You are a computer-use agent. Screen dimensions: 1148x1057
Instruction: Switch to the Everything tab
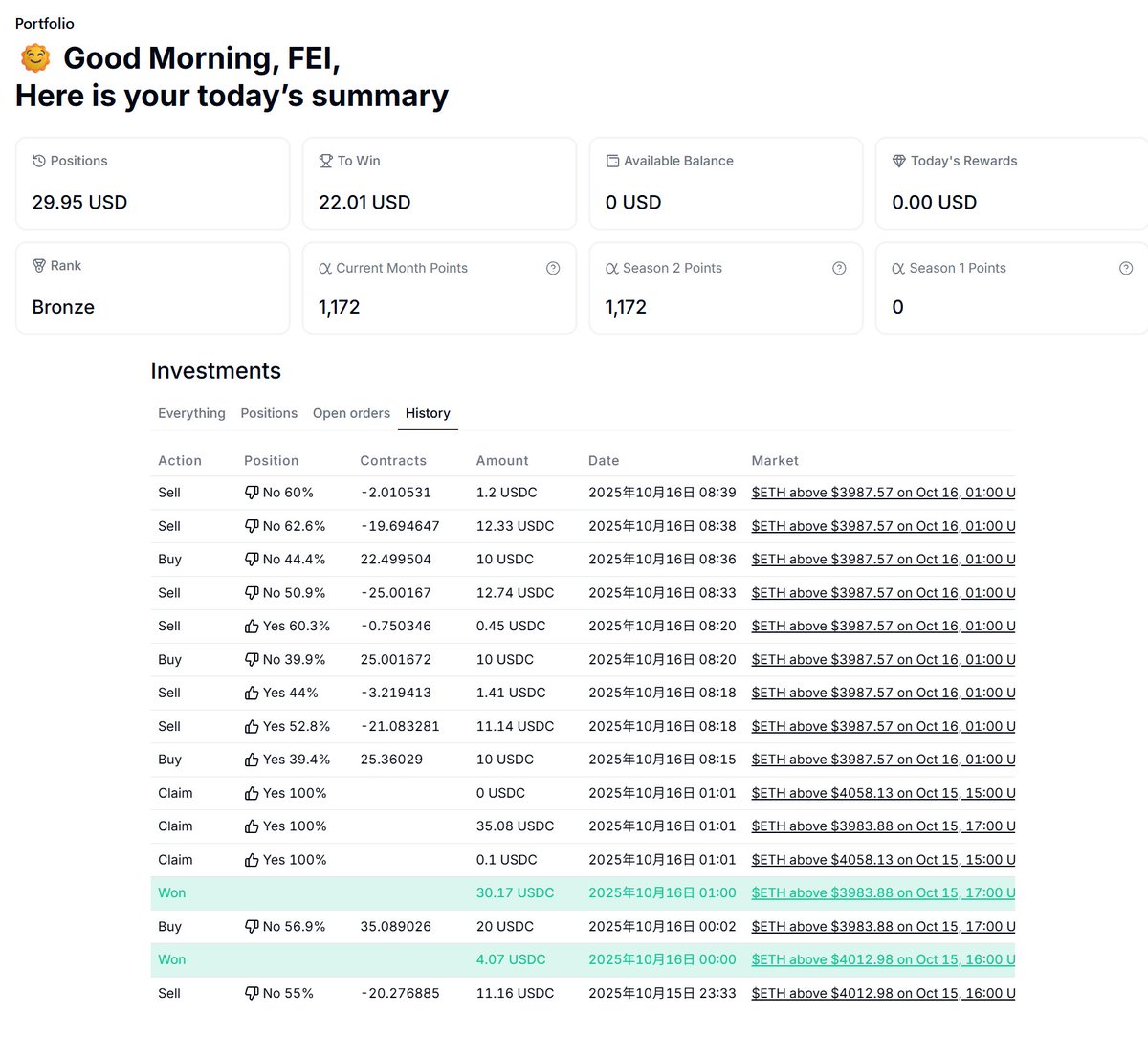[x=191, y=413]
